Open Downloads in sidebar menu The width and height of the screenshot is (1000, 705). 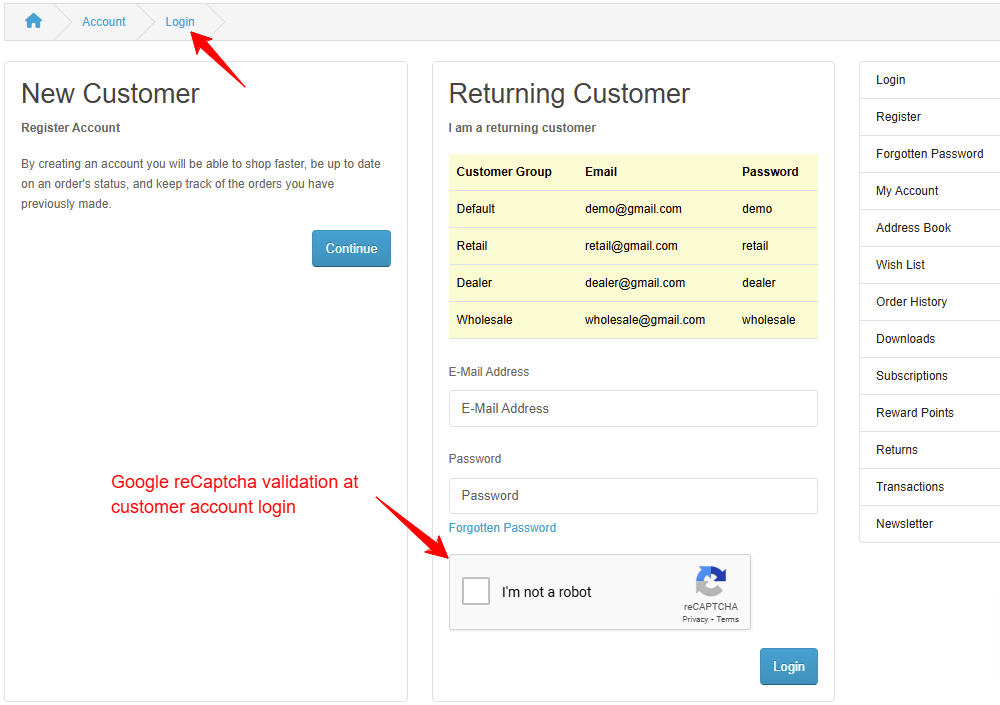pos(930,339)
